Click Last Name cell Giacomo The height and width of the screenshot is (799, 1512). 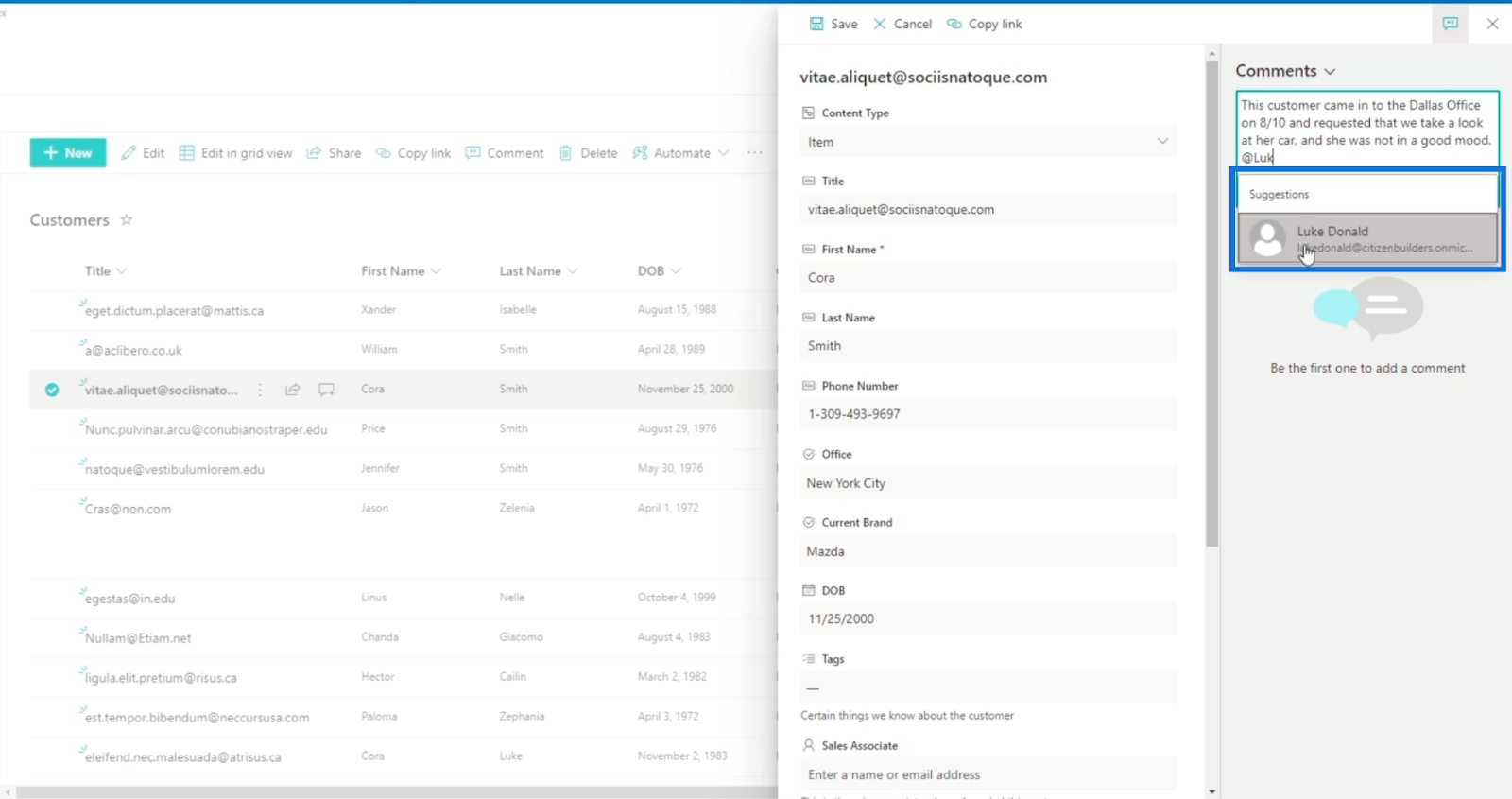[521, 638]
